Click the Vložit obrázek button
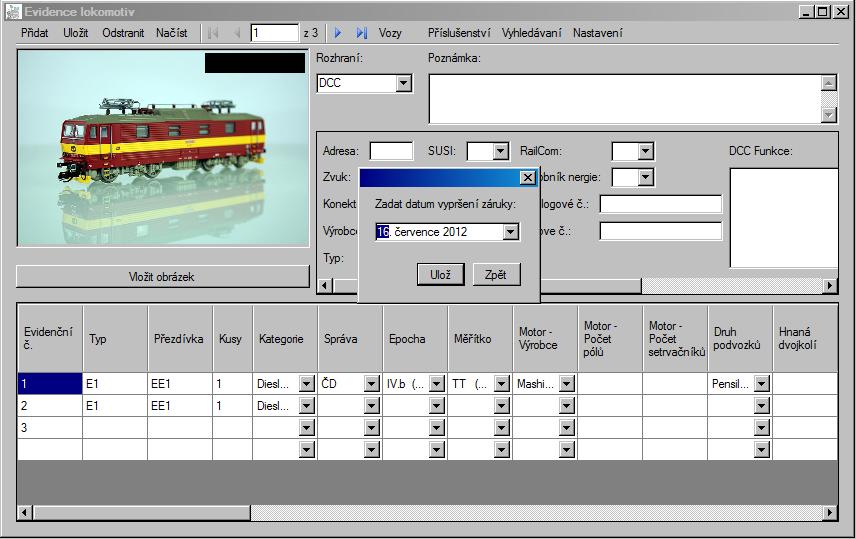The image size is (856, 539). [x=162, y=277]
